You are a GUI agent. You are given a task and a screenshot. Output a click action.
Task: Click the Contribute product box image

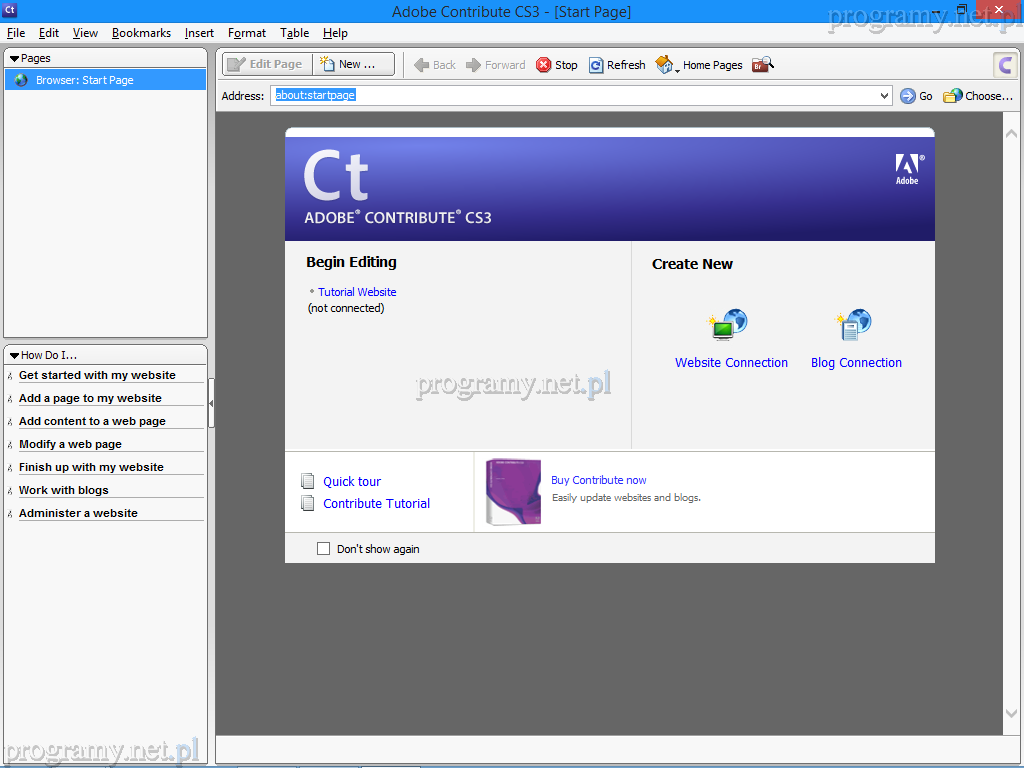513,492
